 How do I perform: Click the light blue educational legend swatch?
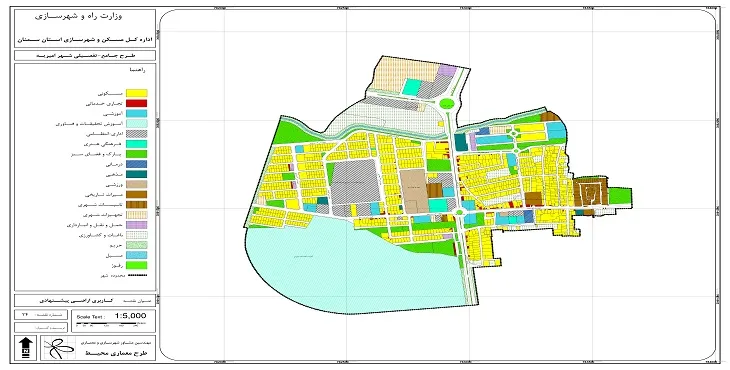pos(136,114)
